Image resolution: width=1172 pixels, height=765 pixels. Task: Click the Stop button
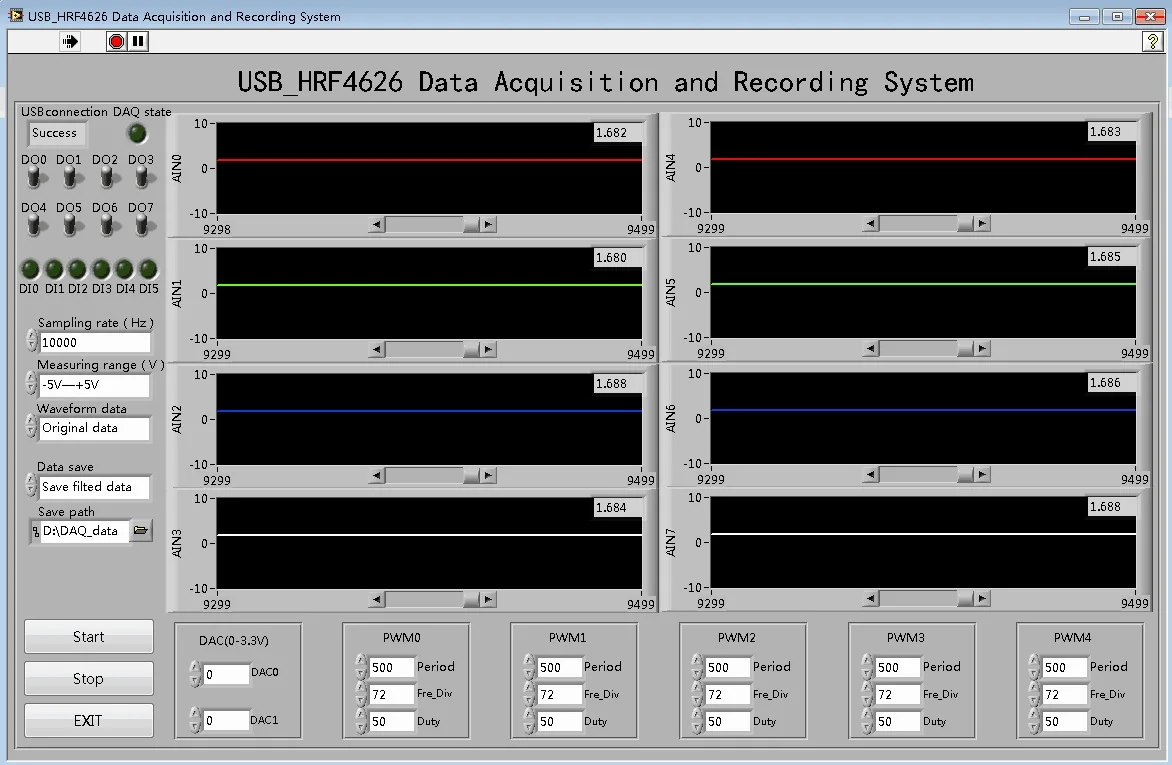(89, 678)
